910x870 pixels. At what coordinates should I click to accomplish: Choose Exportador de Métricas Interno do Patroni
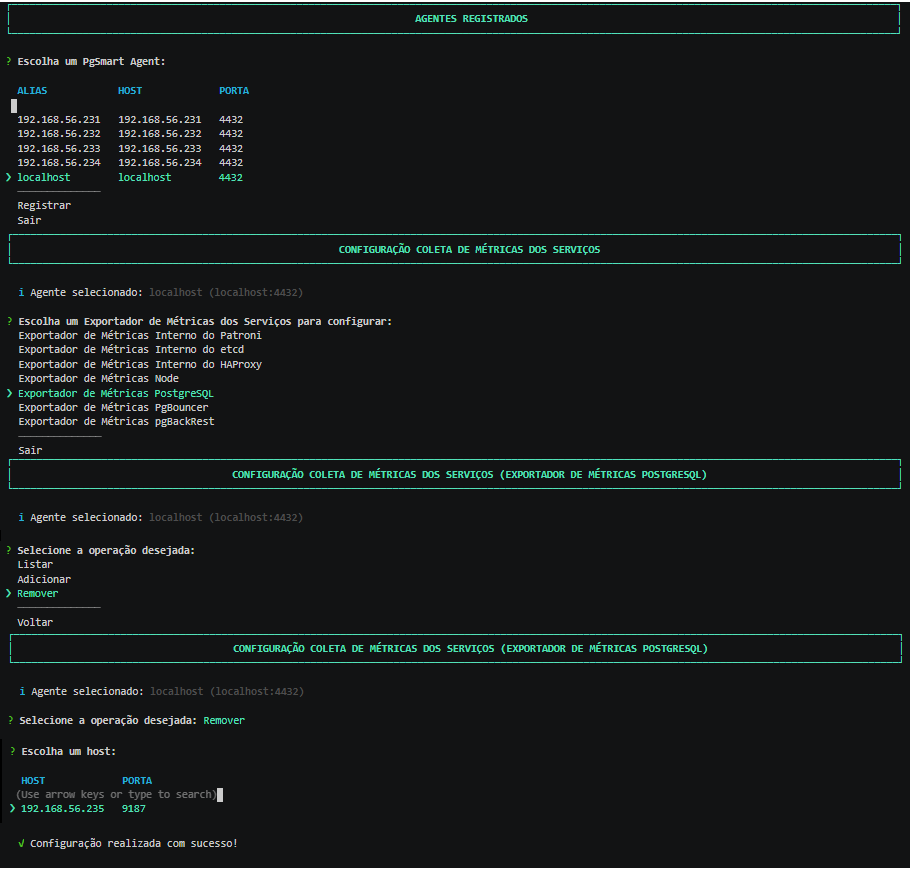pyautogui.click(x=140, y=335)
